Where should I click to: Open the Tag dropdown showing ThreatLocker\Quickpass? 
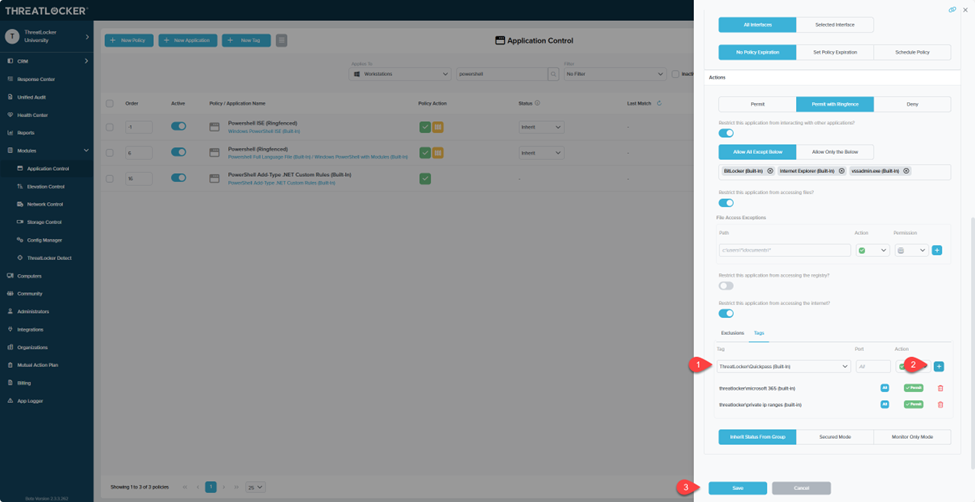pos(783,366)
